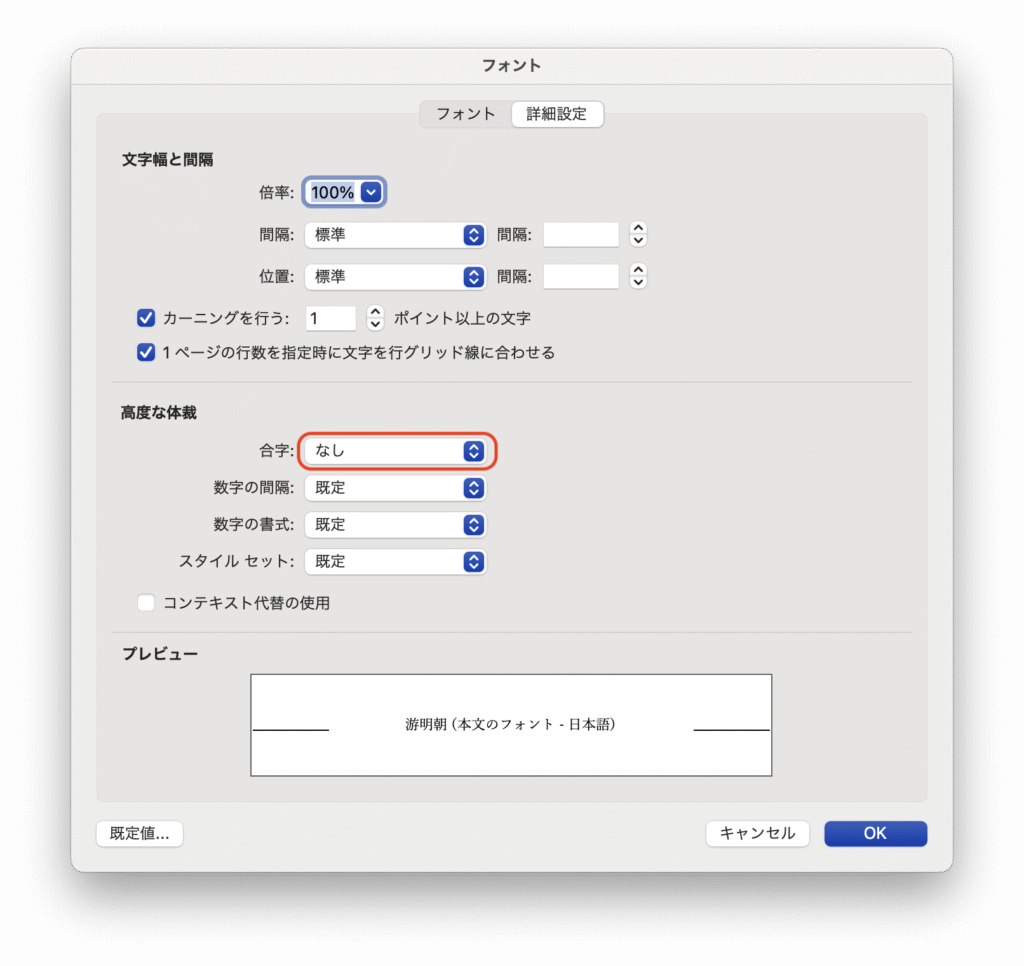Open the 数字の間隔 dropdown

(x=395, y=489)
